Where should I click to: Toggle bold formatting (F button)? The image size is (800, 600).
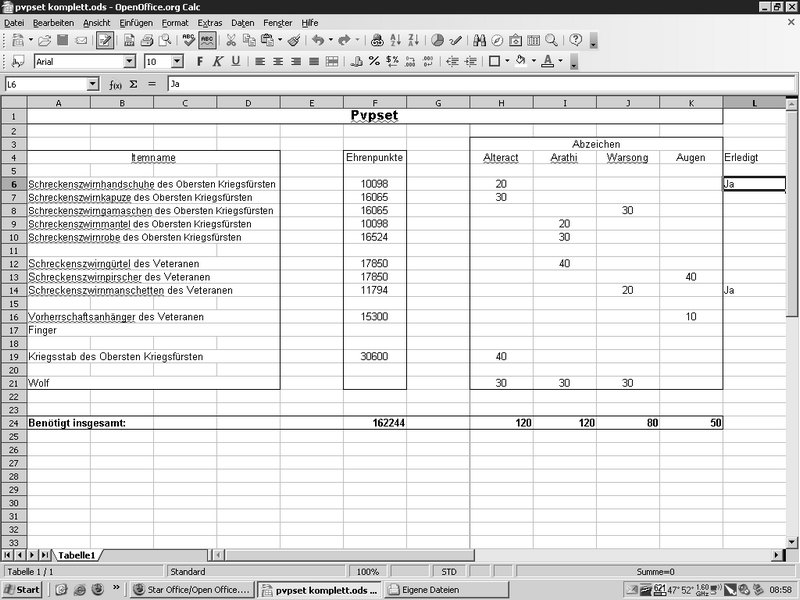point(200,62)
